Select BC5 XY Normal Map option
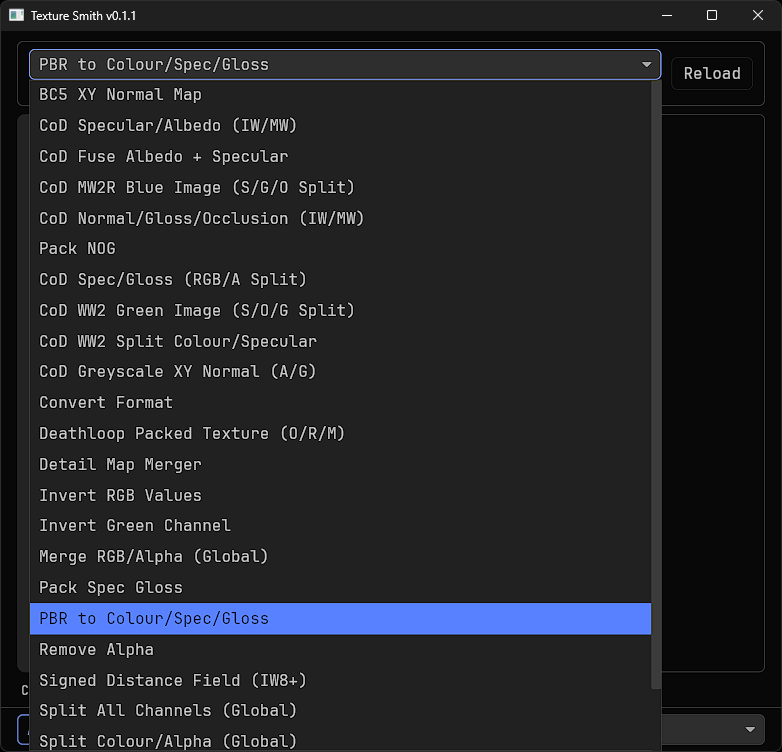Screen dimensions: 782x752 340,95
